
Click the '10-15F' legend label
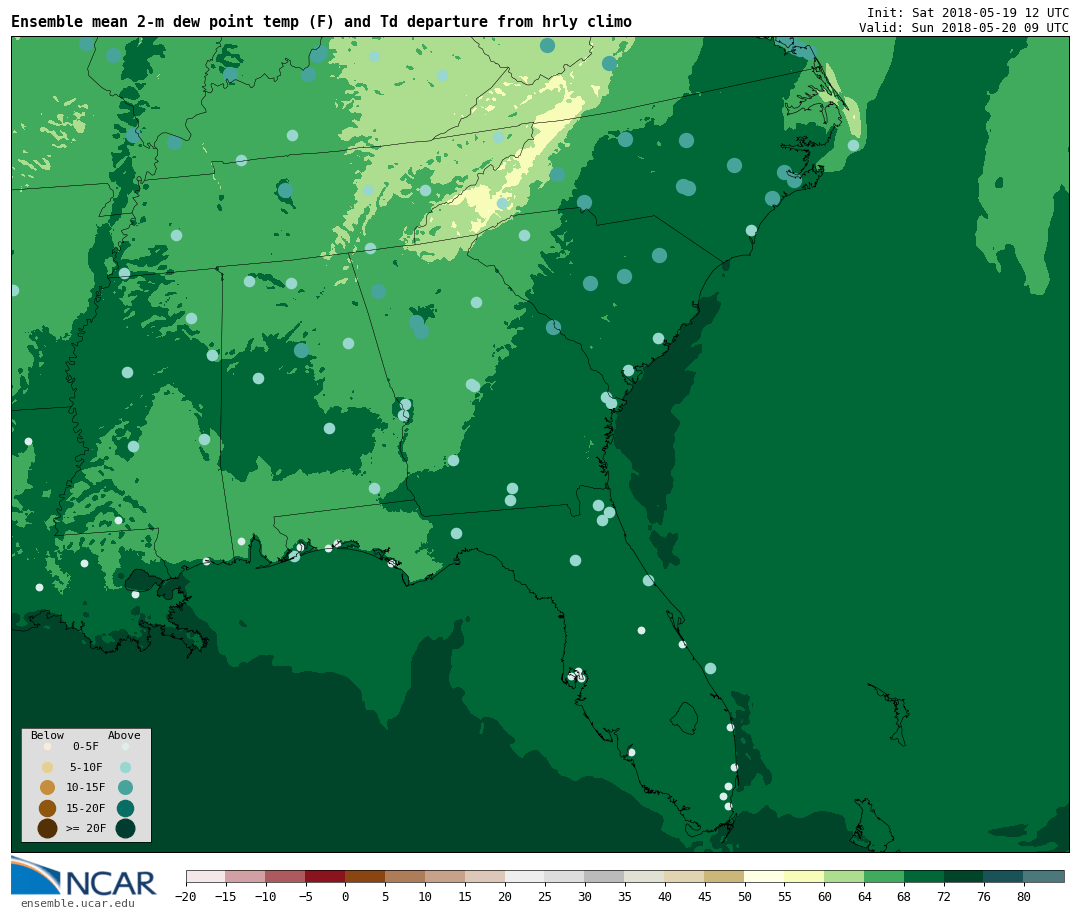click(86, 787)
